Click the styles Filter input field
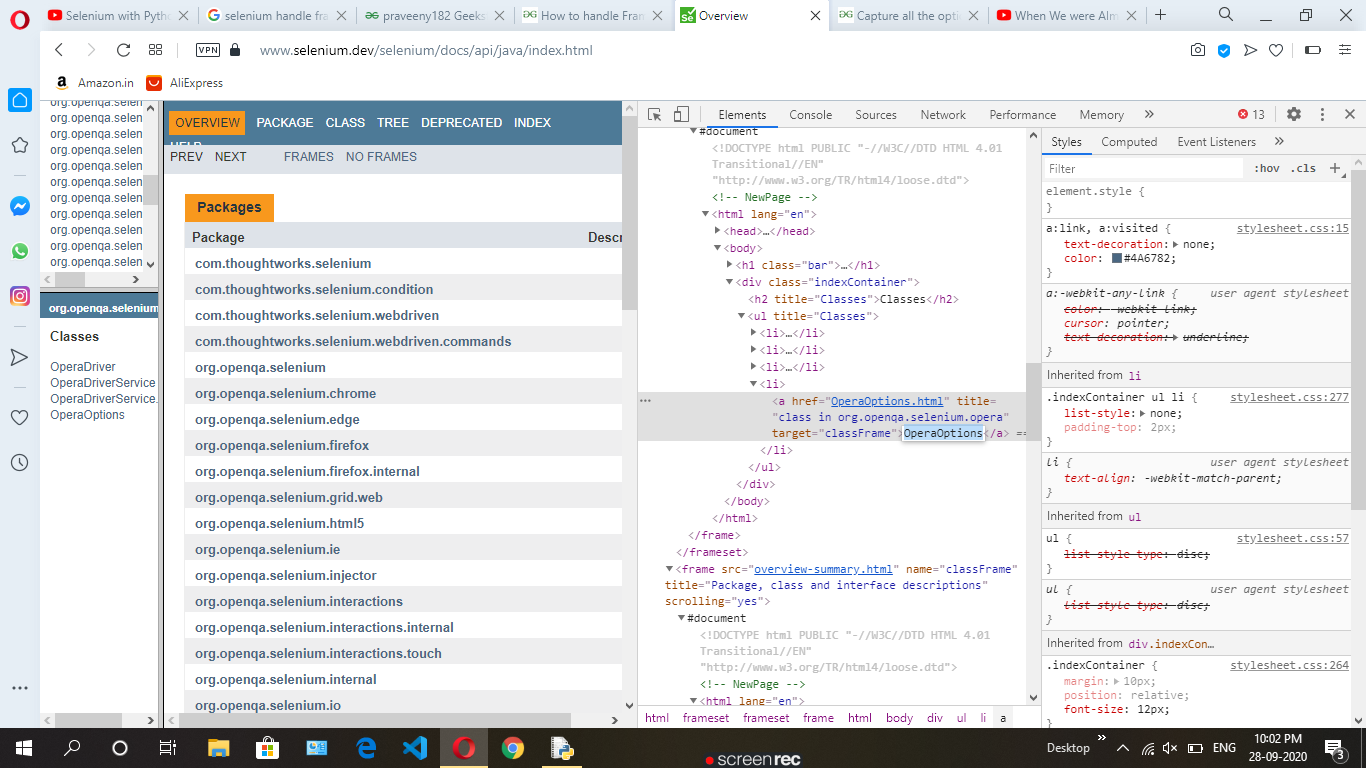The image size is (1366, 768). tap(1143, 169)
